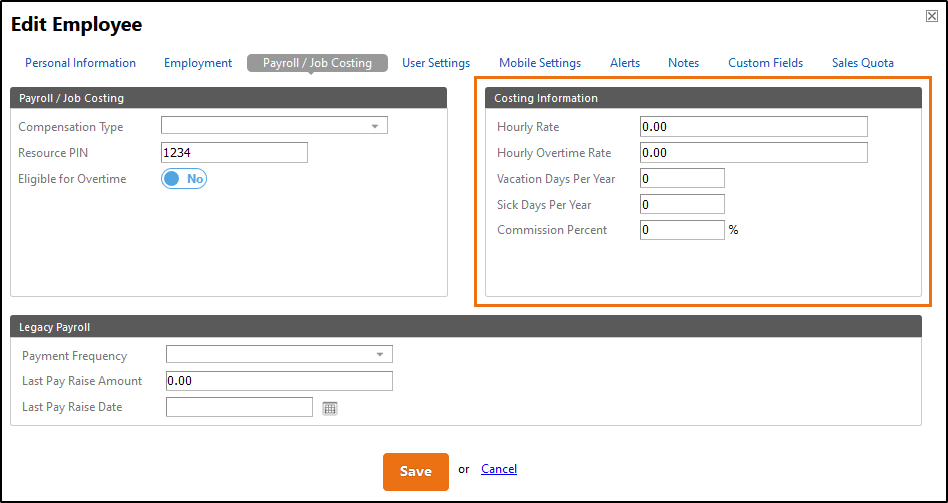Click the Edit Employee dialog title
Screen dimensions: 948x503
[x=77, y=25]
